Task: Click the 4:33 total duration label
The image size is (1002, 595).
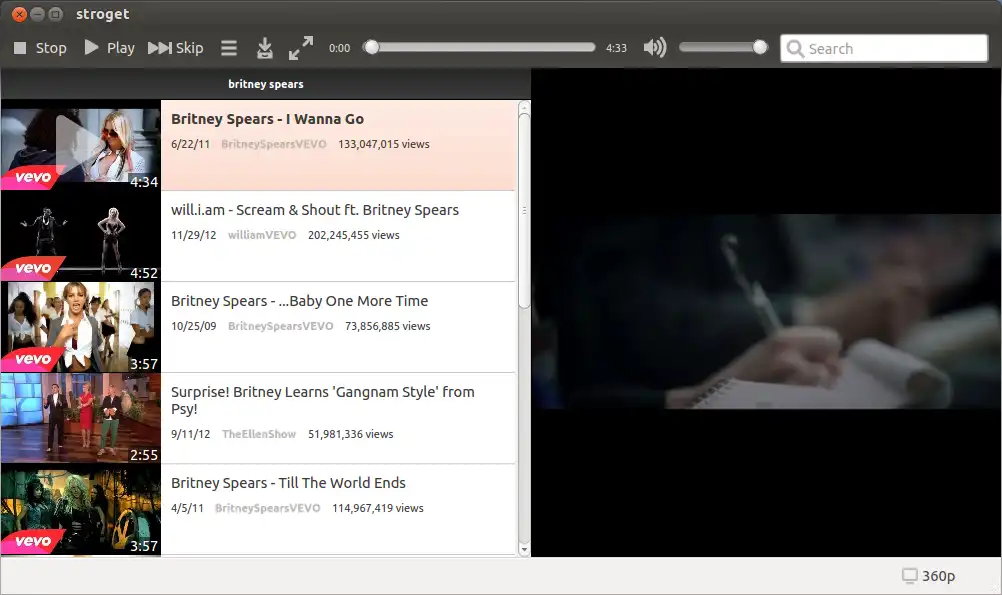Action: point(616,48)
